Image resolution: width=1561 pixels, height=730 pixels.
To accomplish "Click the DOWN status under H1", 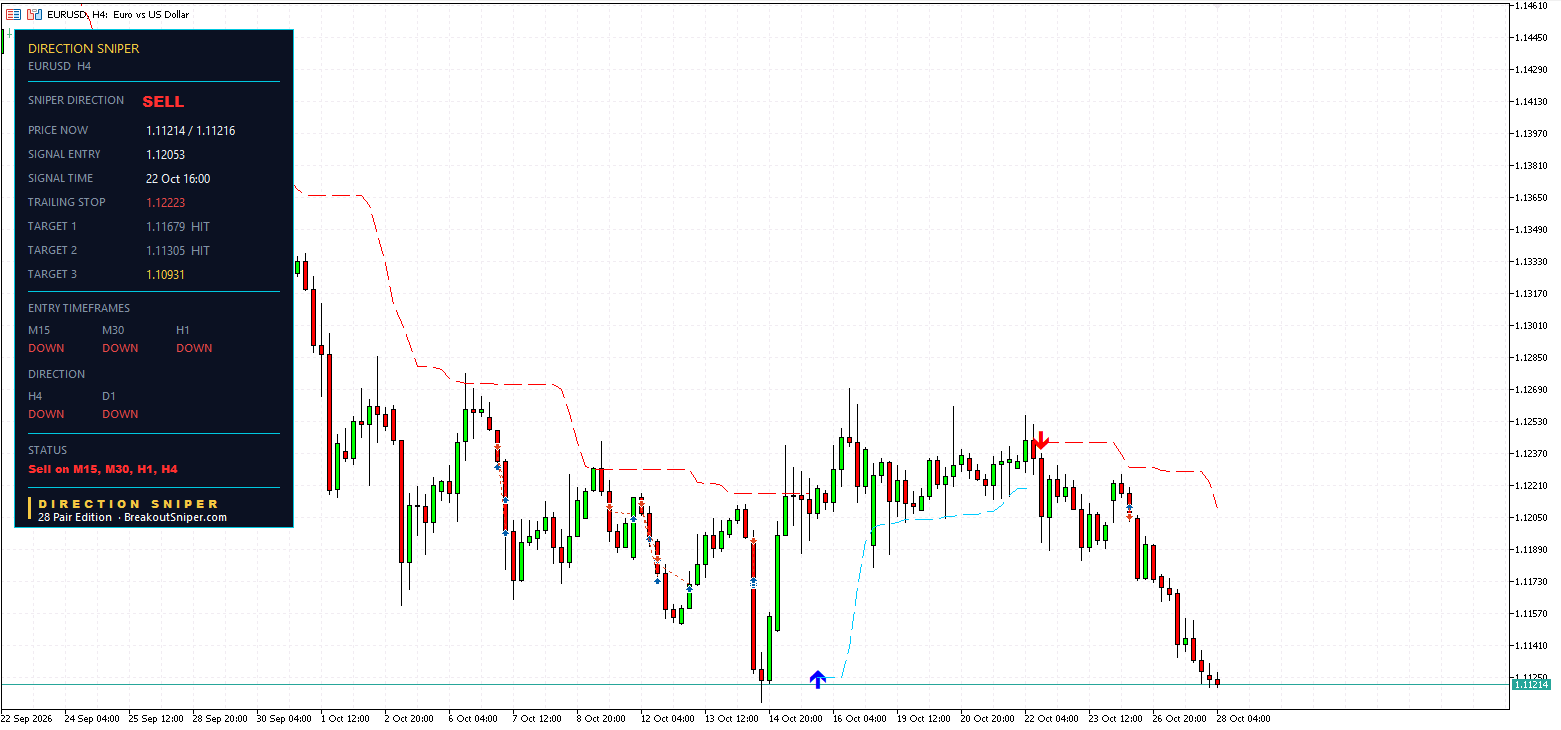I will 194,348.
